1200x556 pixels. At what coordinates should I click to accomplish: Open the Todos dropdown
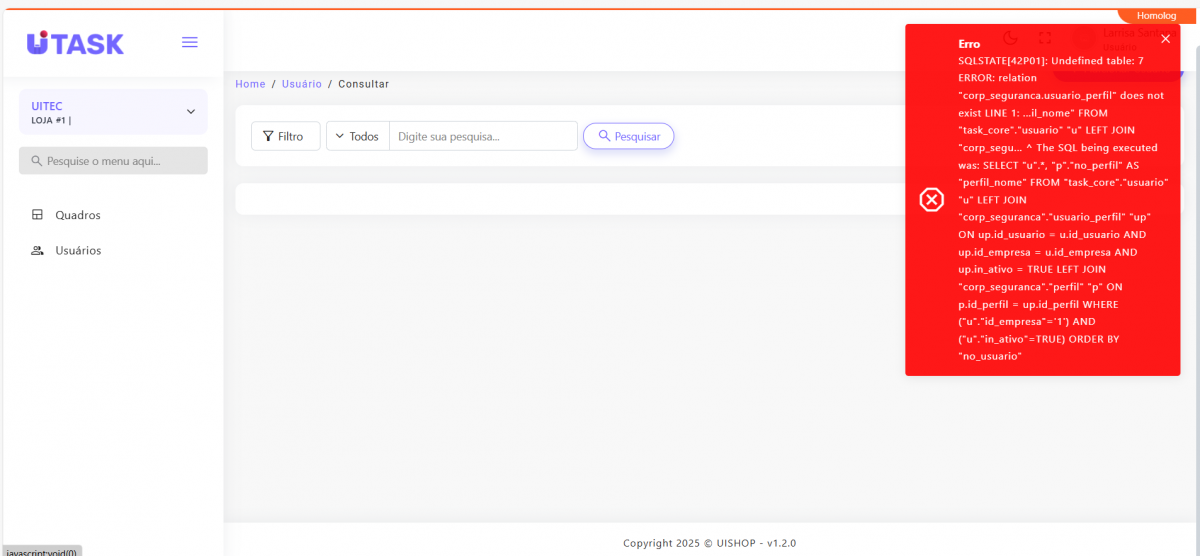click(x=357, y=136)
